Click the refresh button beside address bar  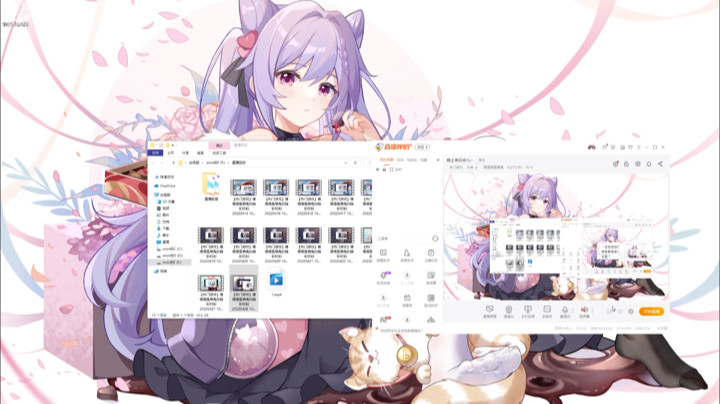(355, 163)
